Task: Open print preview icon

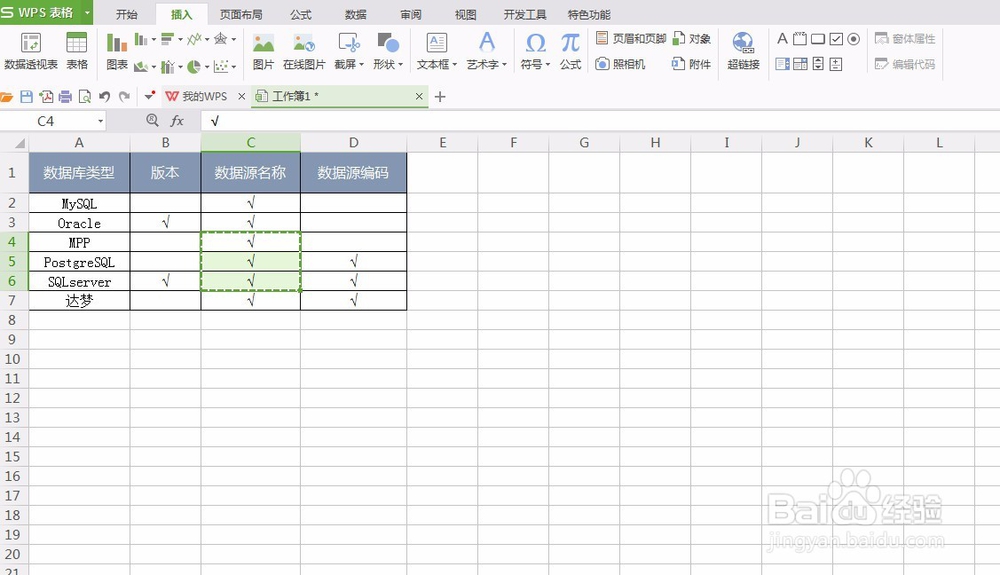Action: pos(84,97)
